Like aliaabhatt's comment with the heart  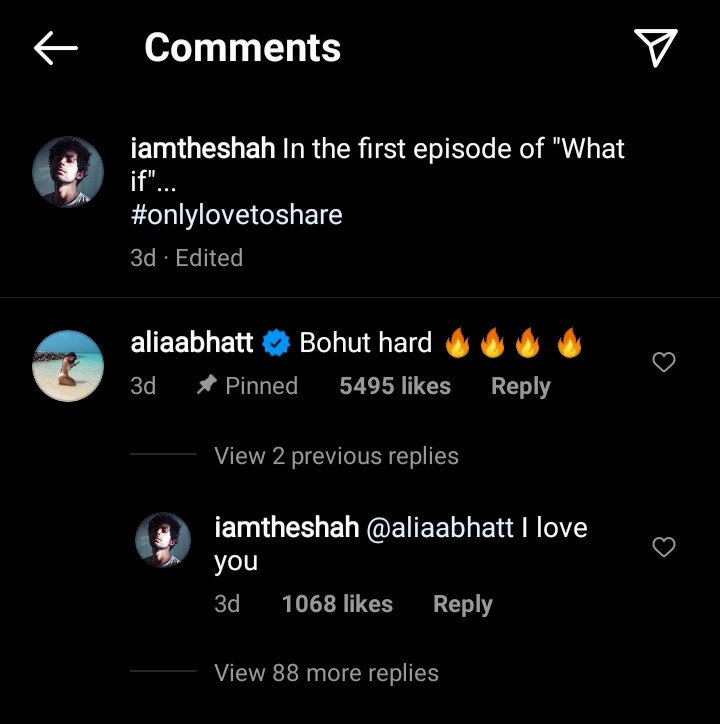click(x=664, y=363)
